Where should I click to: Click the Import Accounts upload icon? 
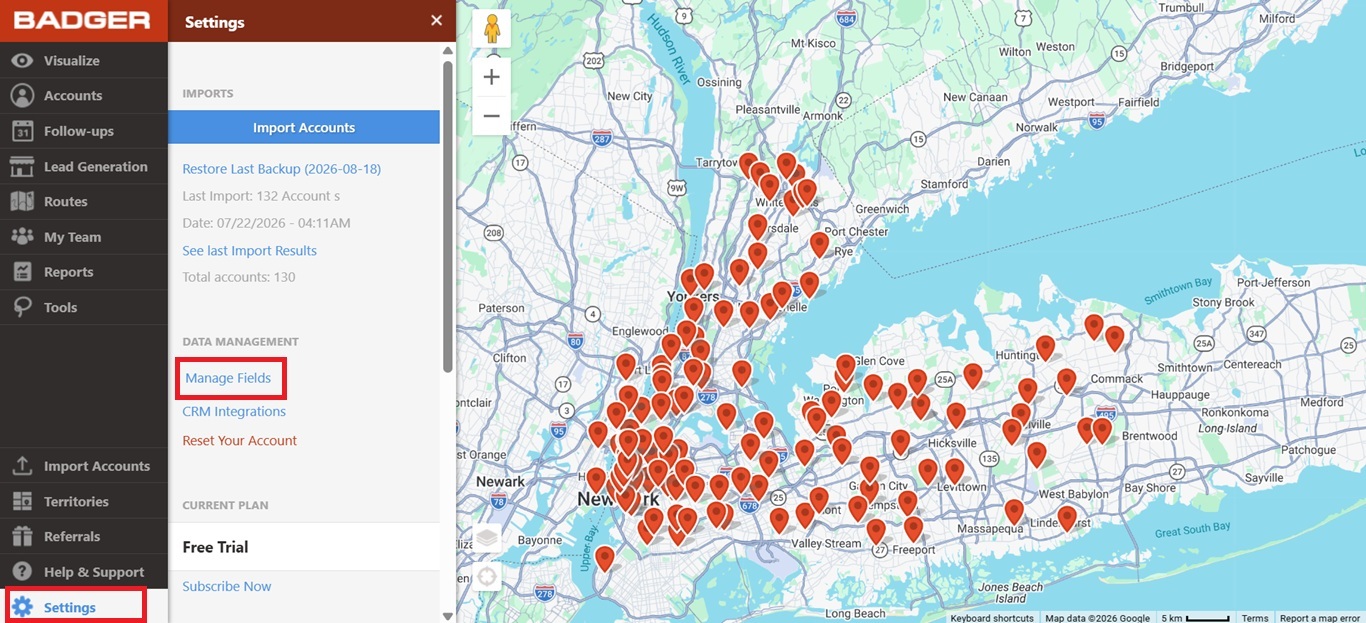click(x=22, y=466)
